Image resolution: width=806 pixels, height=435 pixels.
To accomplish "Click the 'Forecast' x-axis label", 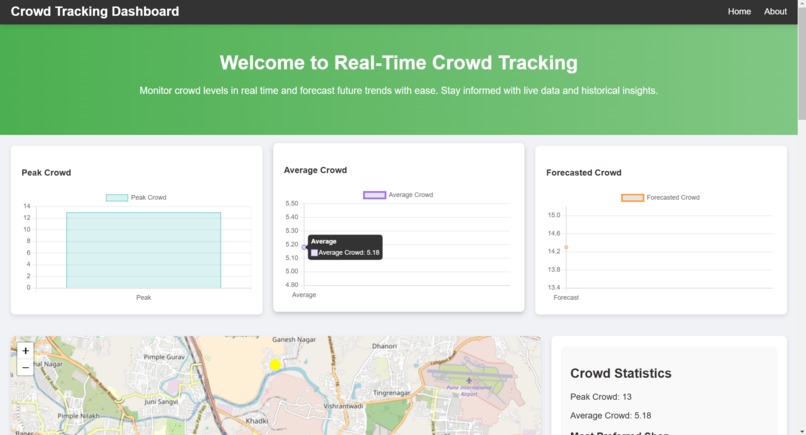I will coord(566,298).
